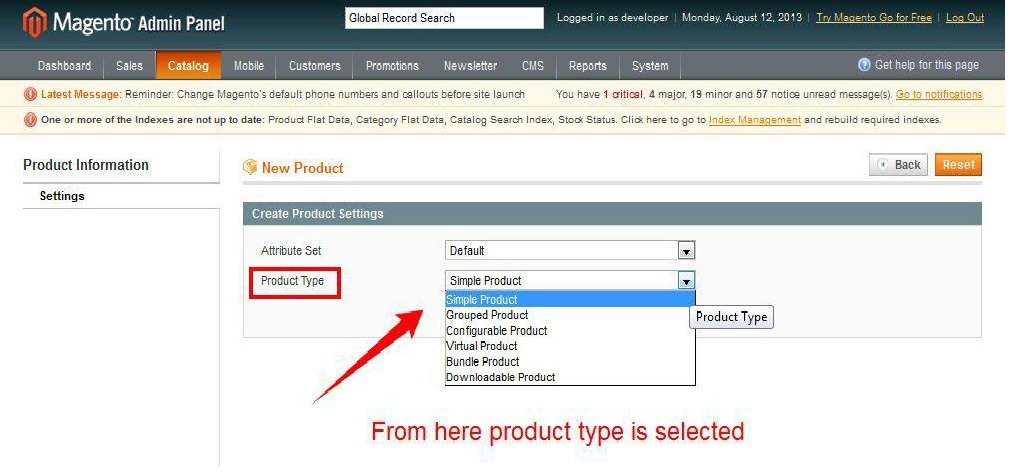Choose Simple Product from the list
This screenshot has width=1015, height=472.
pos(570,300)
